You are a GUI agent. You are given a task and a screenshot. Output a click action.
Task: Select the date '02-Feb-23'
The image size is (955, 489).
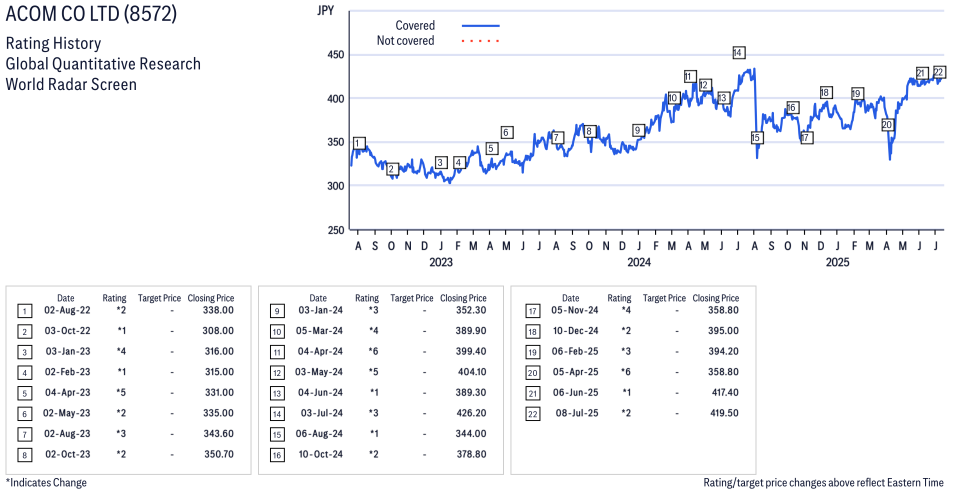tap(66, 372)
